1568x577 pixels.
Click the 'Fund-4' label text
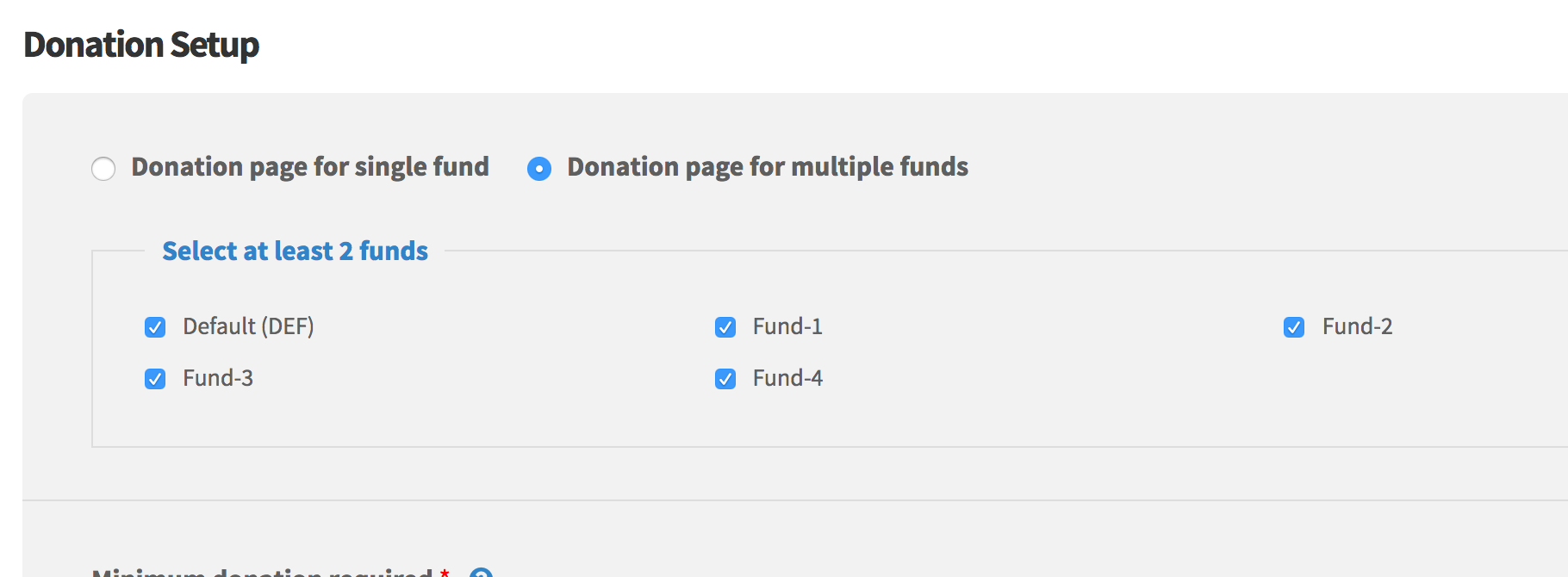787,378
